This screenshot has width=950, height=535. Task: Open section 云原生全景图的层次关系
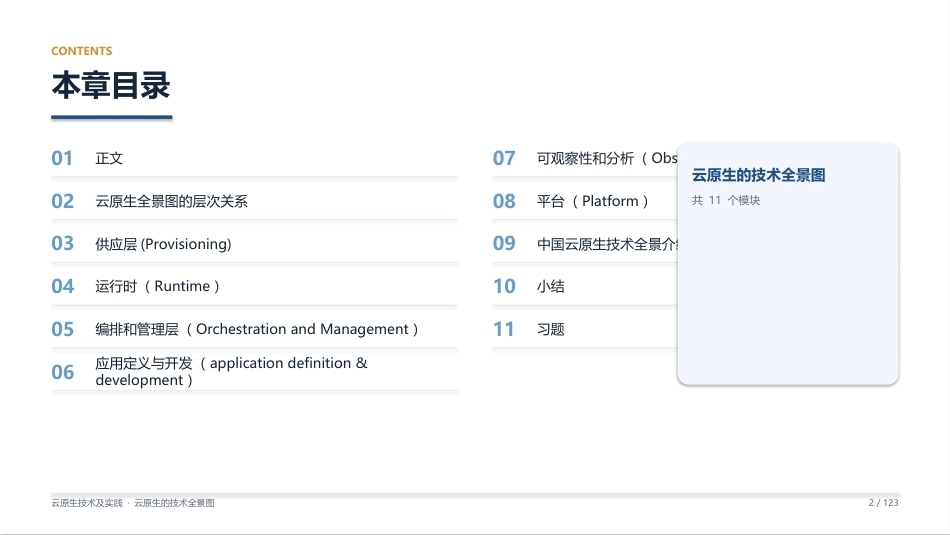171,201
